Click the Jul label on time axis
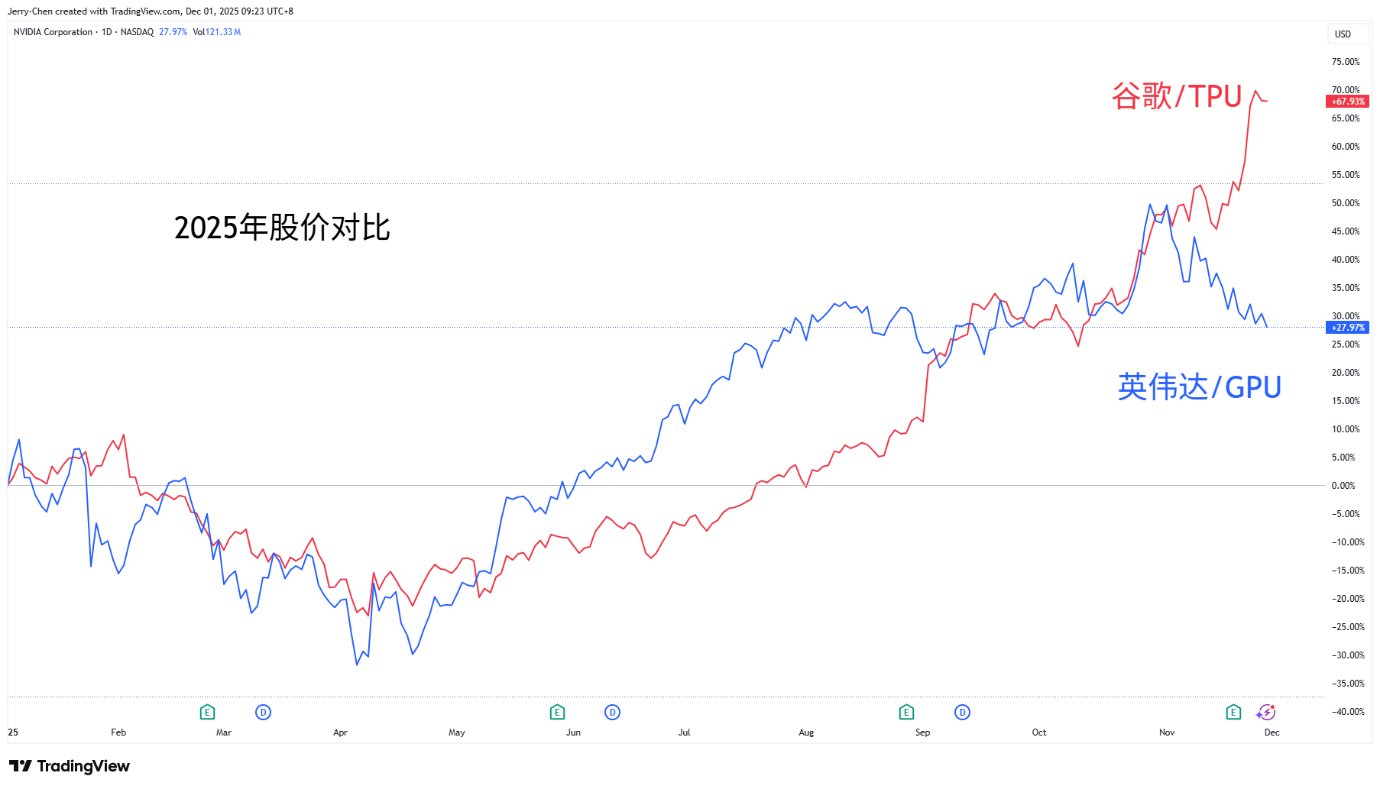 pyautogui.click(x=685, y=732)
